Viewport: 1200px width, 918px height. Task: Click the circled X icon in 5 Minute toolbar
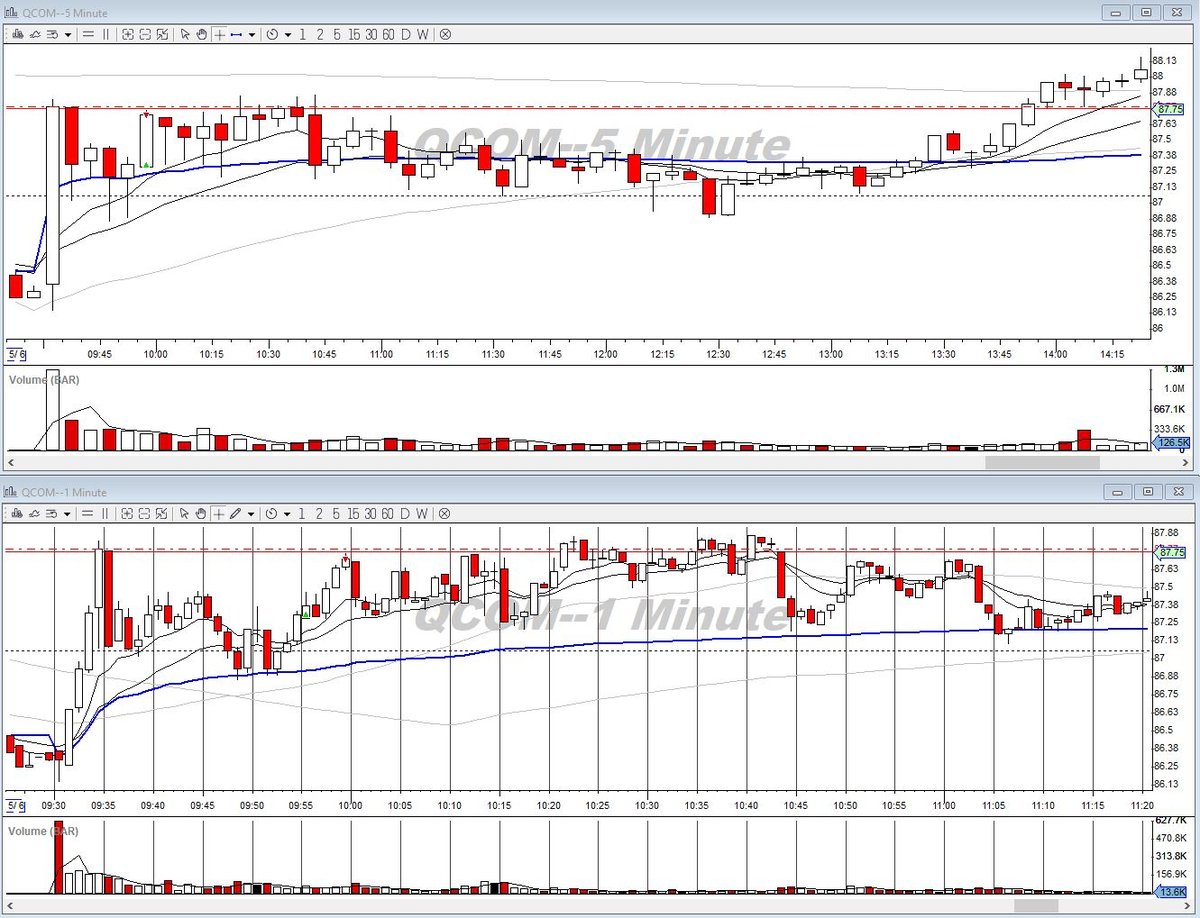[445, 34]
